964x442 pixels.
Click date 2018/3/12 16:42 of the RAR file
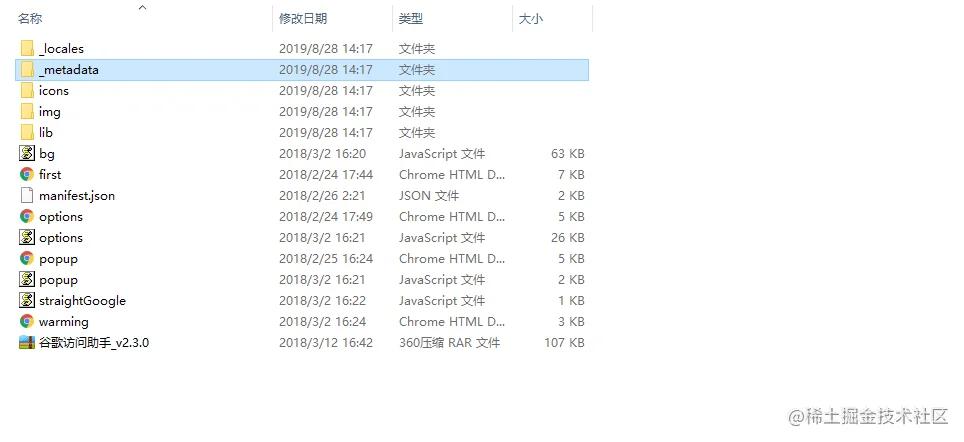(326, 342)
